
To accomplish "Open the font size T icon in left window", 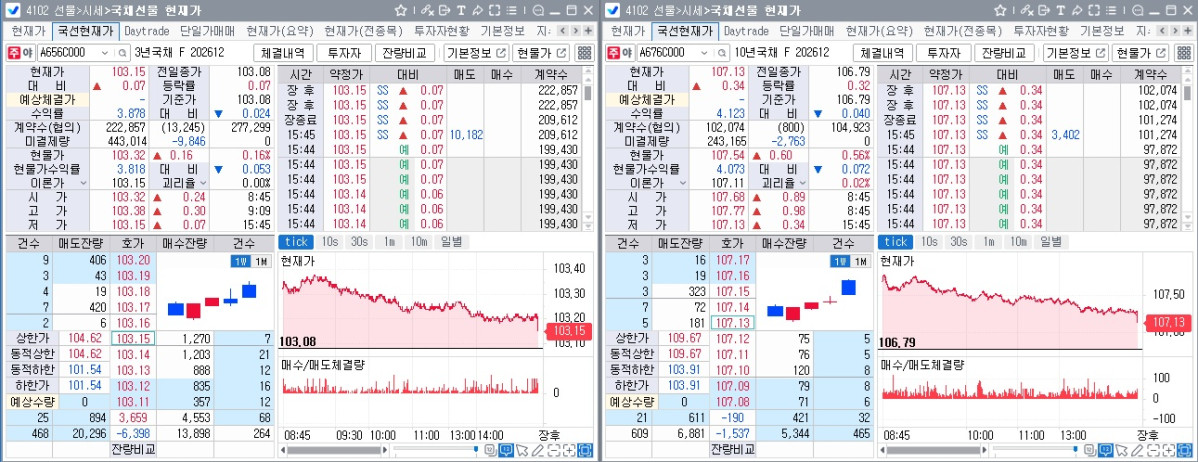I will [x=461, y=10].
